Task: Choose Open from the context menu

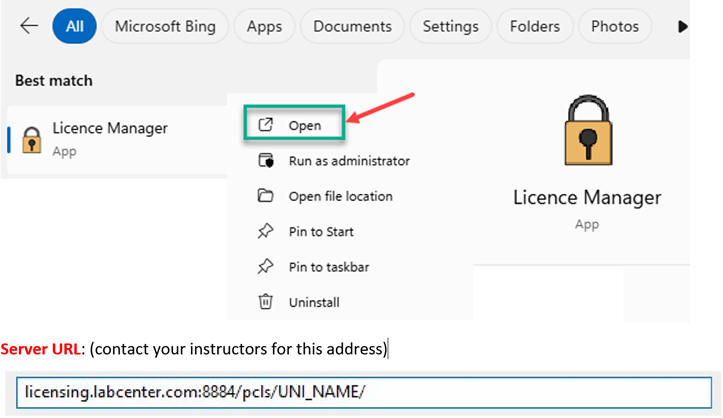Action: [x=294, y=123]
